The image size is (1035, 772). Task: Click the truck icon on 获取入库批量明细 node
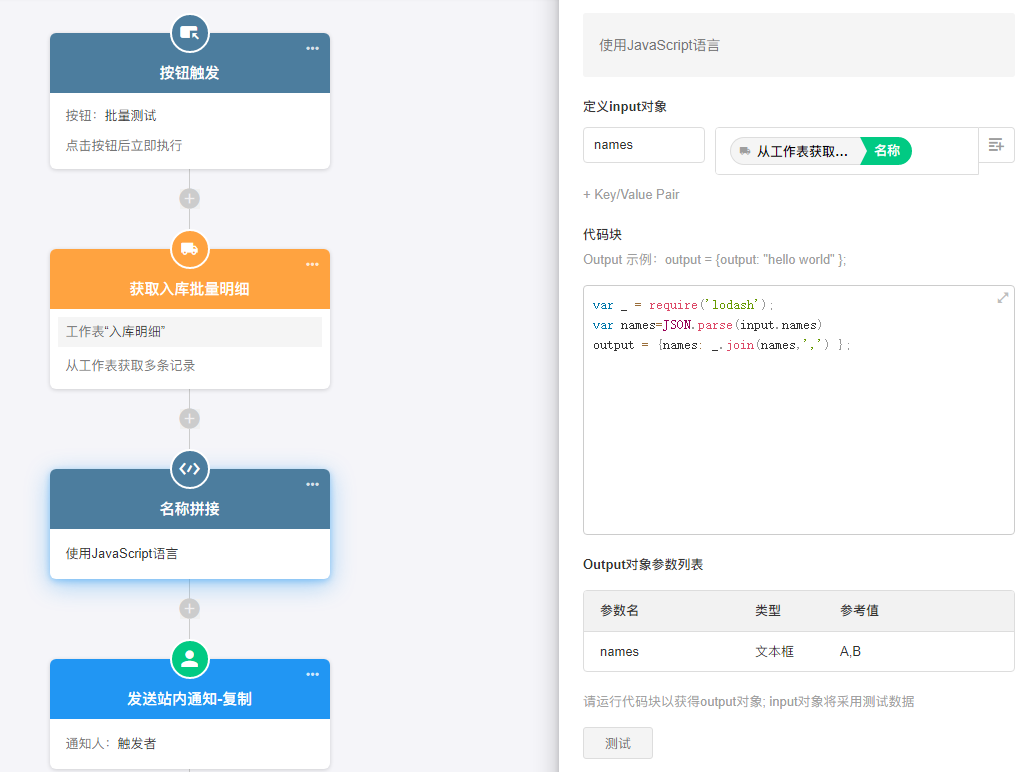[189, 249]
